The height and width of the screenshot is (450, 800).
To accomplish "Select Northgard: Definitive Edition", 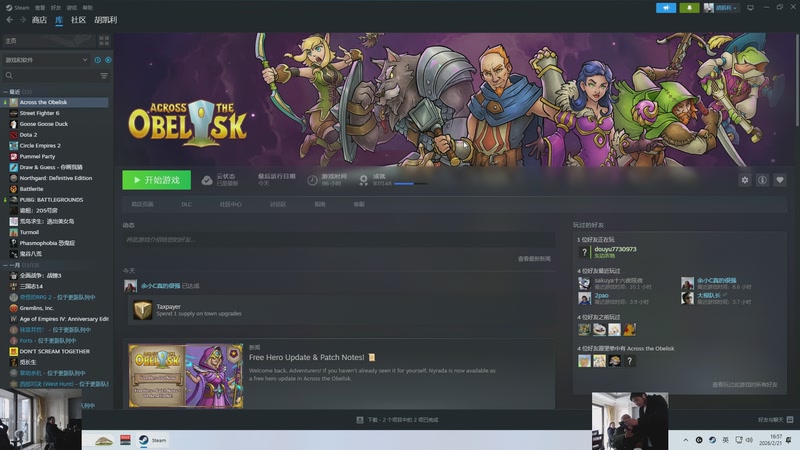I will point(55,178).
